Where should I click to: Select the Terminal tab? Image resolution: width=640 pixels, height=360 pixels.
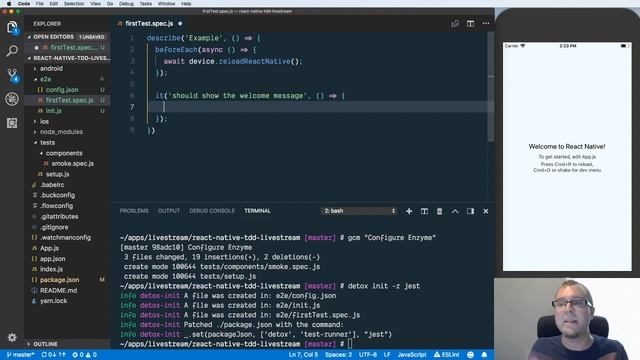[257, 211]
